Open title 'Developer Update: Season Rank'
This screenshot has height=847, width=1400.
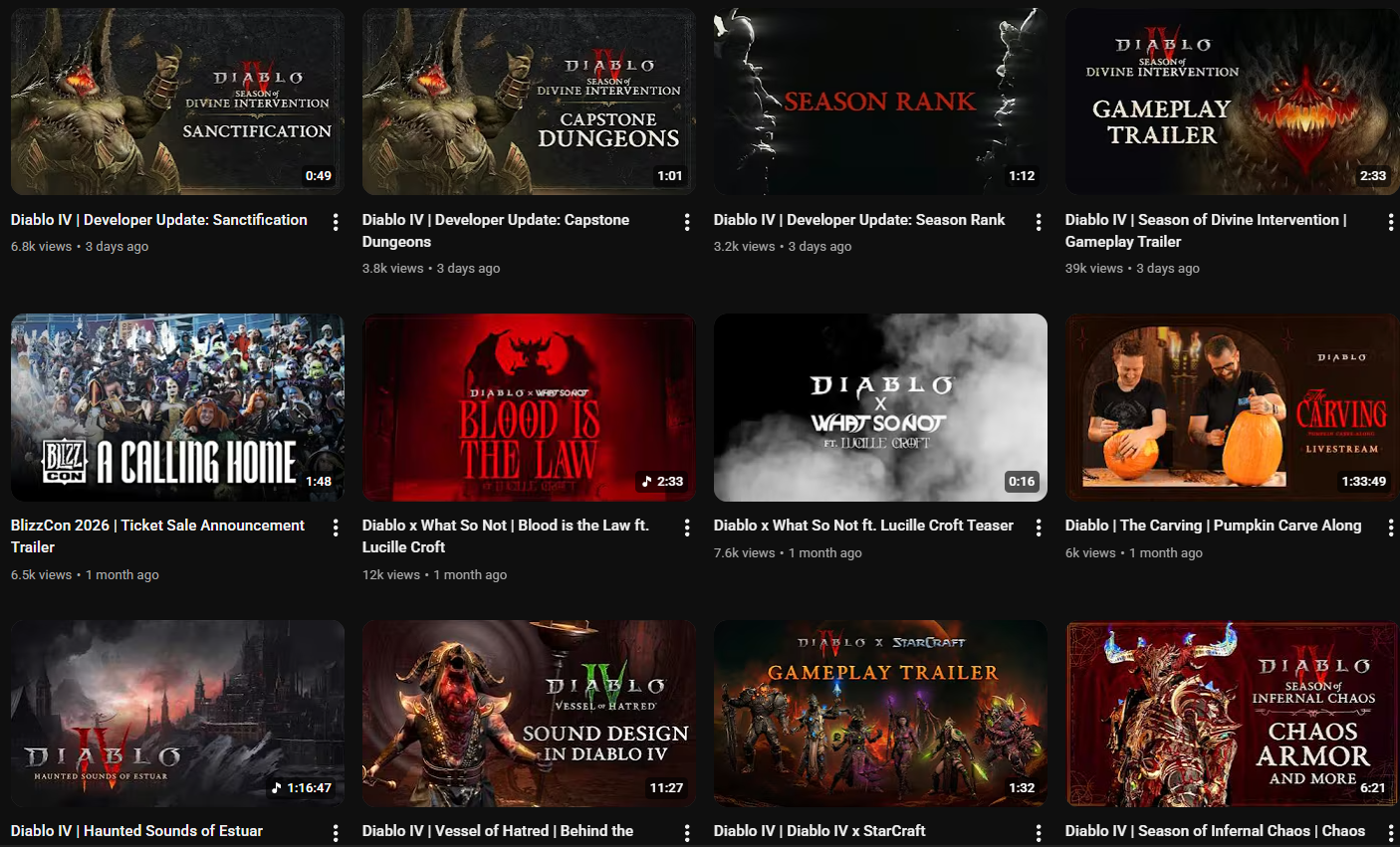[x=859, y=220]
